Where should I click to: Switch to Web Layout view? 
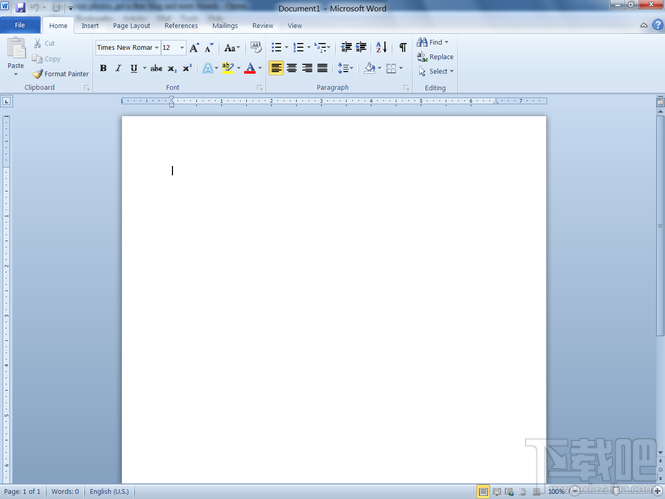[x=510, y=492]
